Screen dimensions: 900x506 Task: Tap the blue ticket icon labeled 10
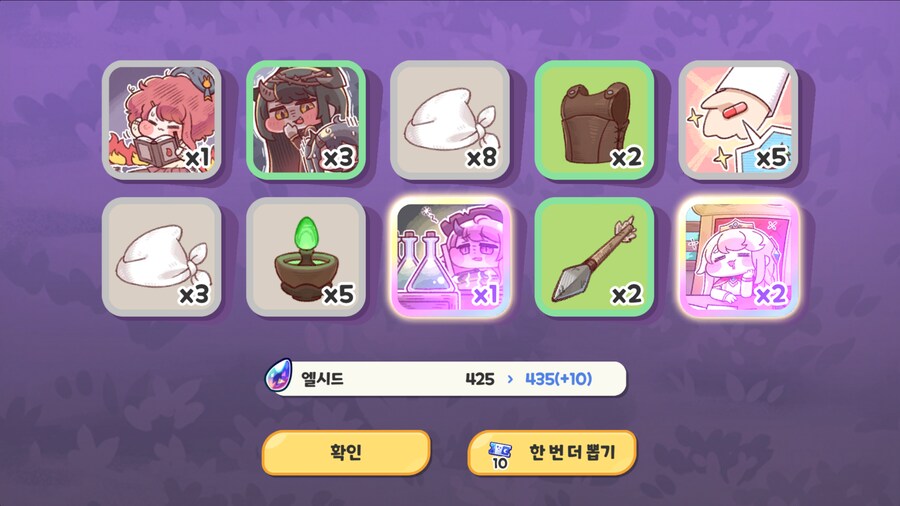[x=500, y=455]
